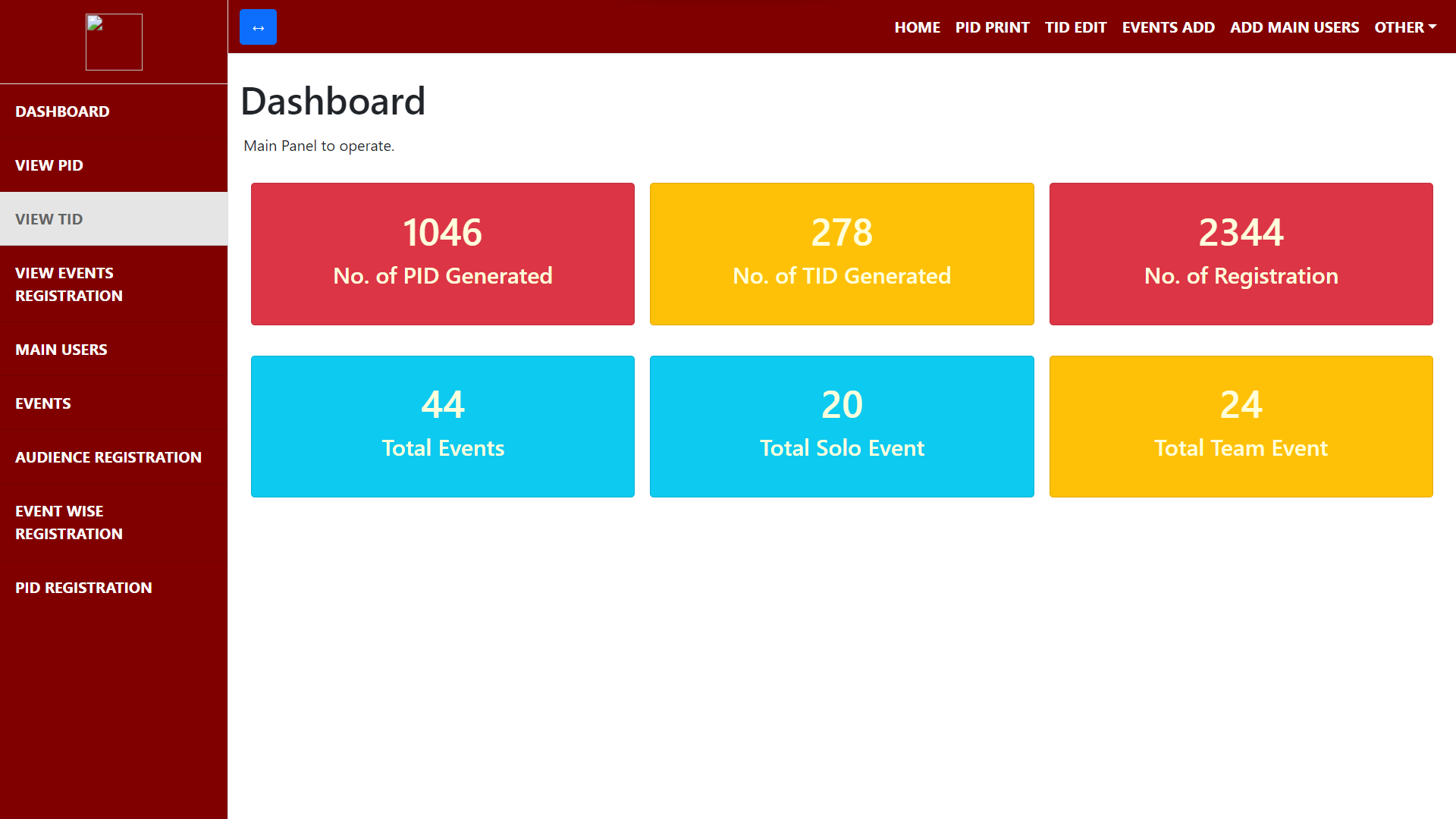Image resolution: width=1456 pixels, height=819 pixels.
Task: Open the EVENTS sidebar section
Action: (x=43, y=403)
